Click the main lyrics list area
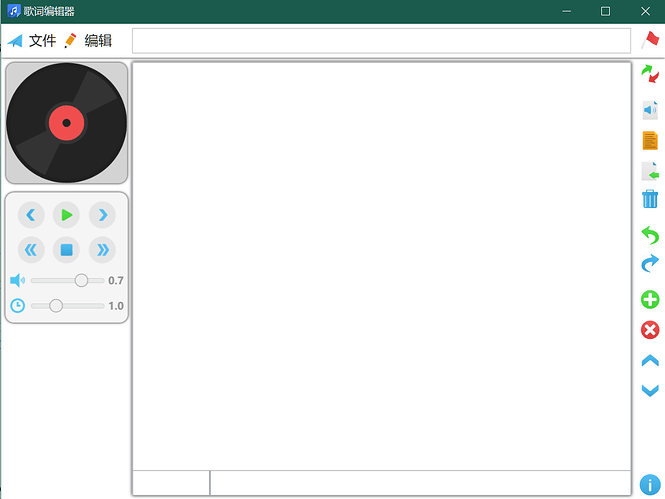Screen dimensions: 665x499 [x=382, y=266]
